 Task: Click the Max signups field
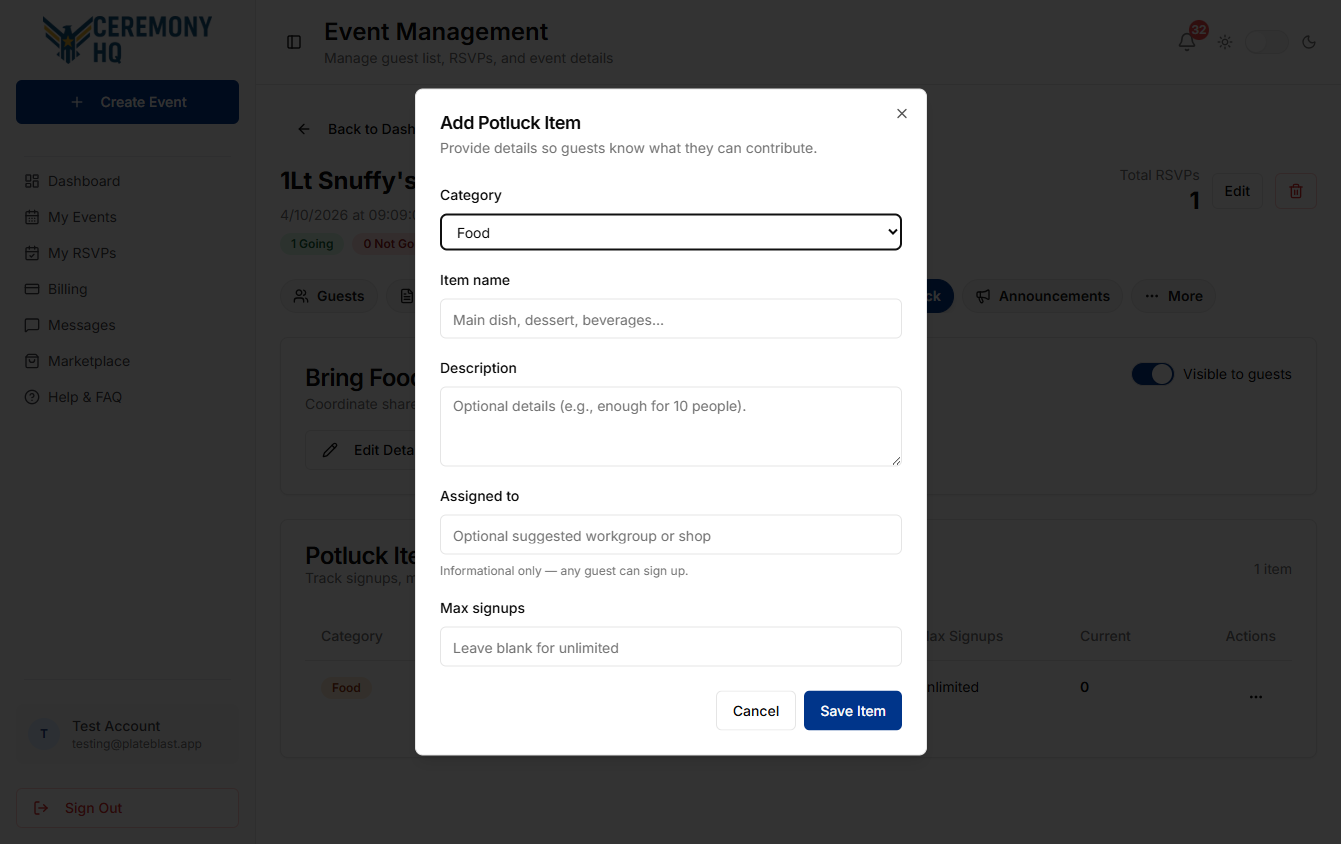[671, 647]
